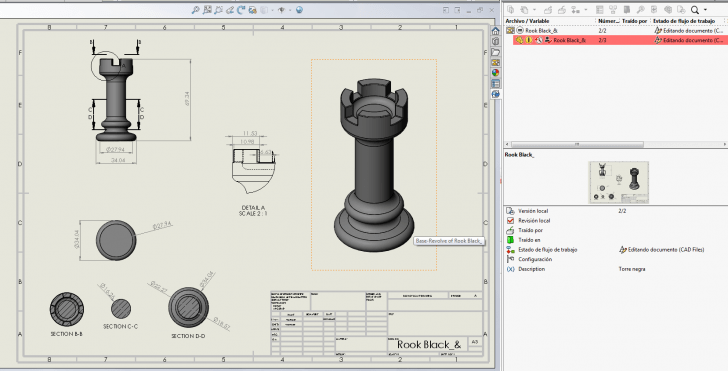This screenshot has height=371, width=728.
Task: Click the Traído en property row
Action: 616,240
